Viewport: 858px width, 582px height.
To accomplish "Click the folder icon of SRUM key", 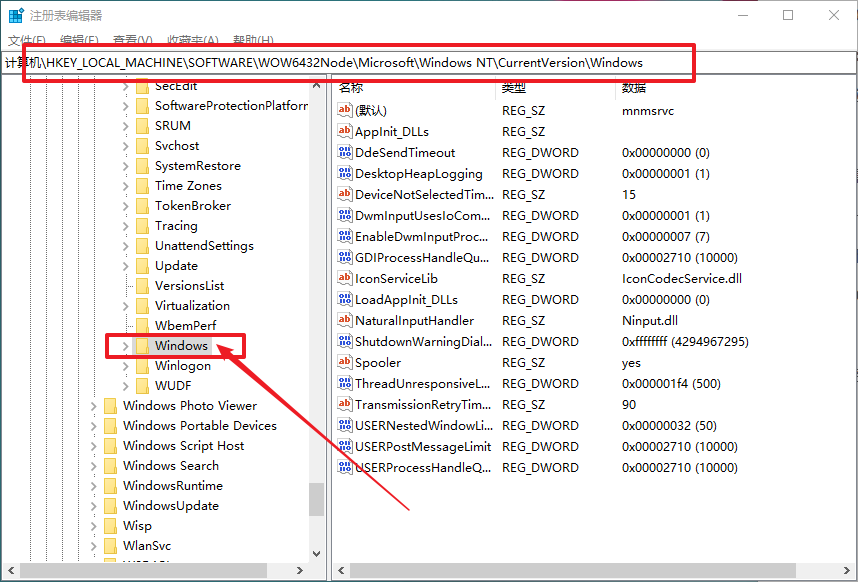I will (142, 126).
